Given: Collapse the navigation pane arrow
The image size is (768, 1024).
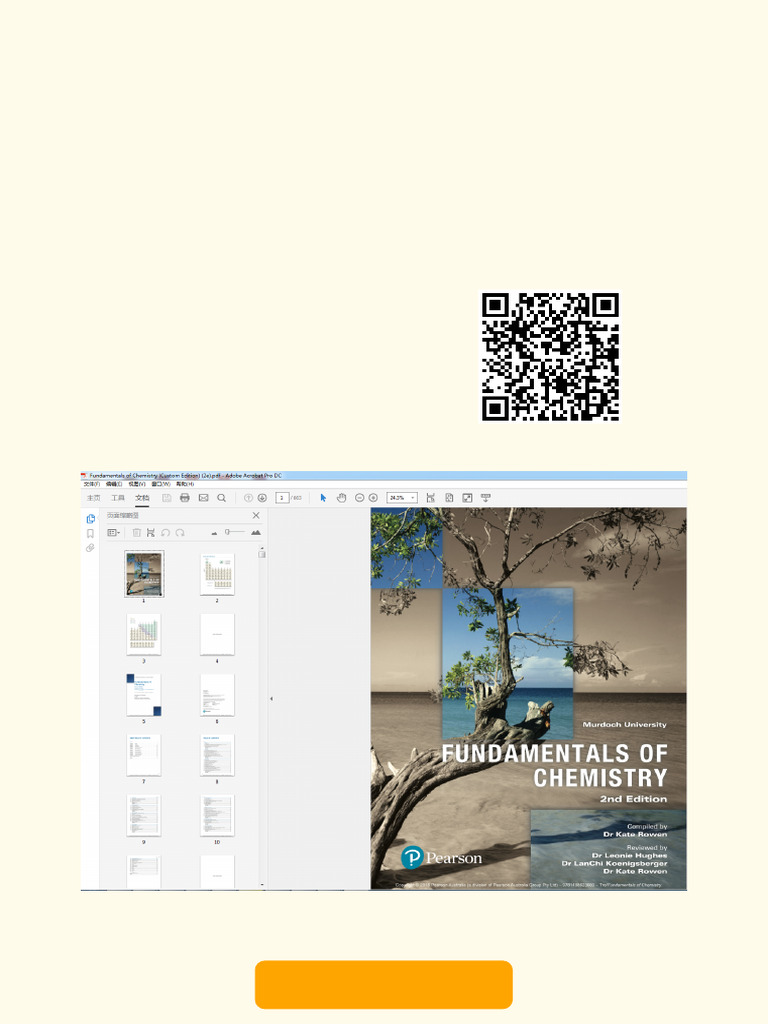Looking at the screenshot, I should (271, 699).
